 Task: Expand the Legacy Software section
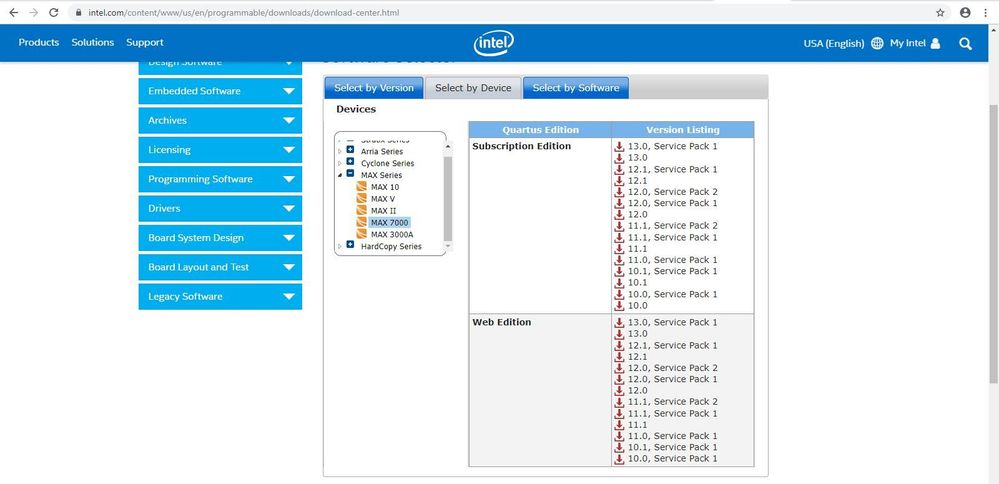220,296
